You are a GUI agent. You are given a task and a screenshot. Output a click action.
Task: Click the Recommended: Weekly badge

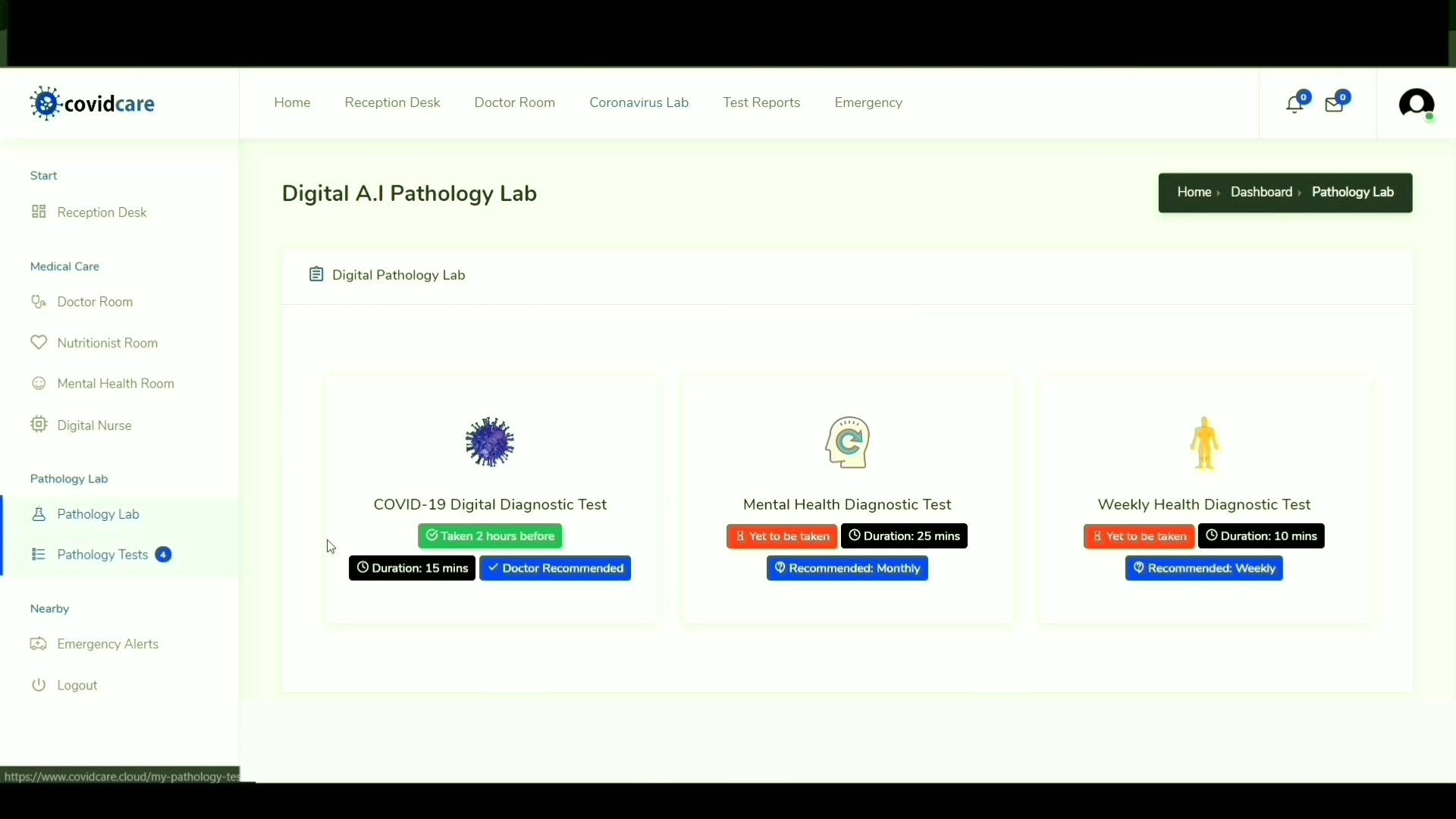(1203, 568)
